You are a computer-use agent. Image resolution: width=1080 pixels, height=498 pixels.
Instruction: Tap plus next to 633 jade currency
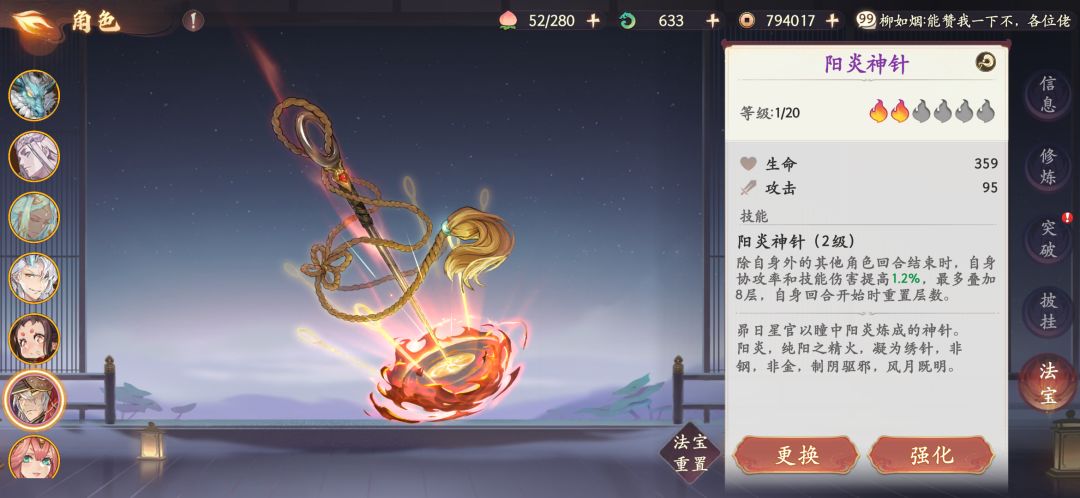pos(713,21)
